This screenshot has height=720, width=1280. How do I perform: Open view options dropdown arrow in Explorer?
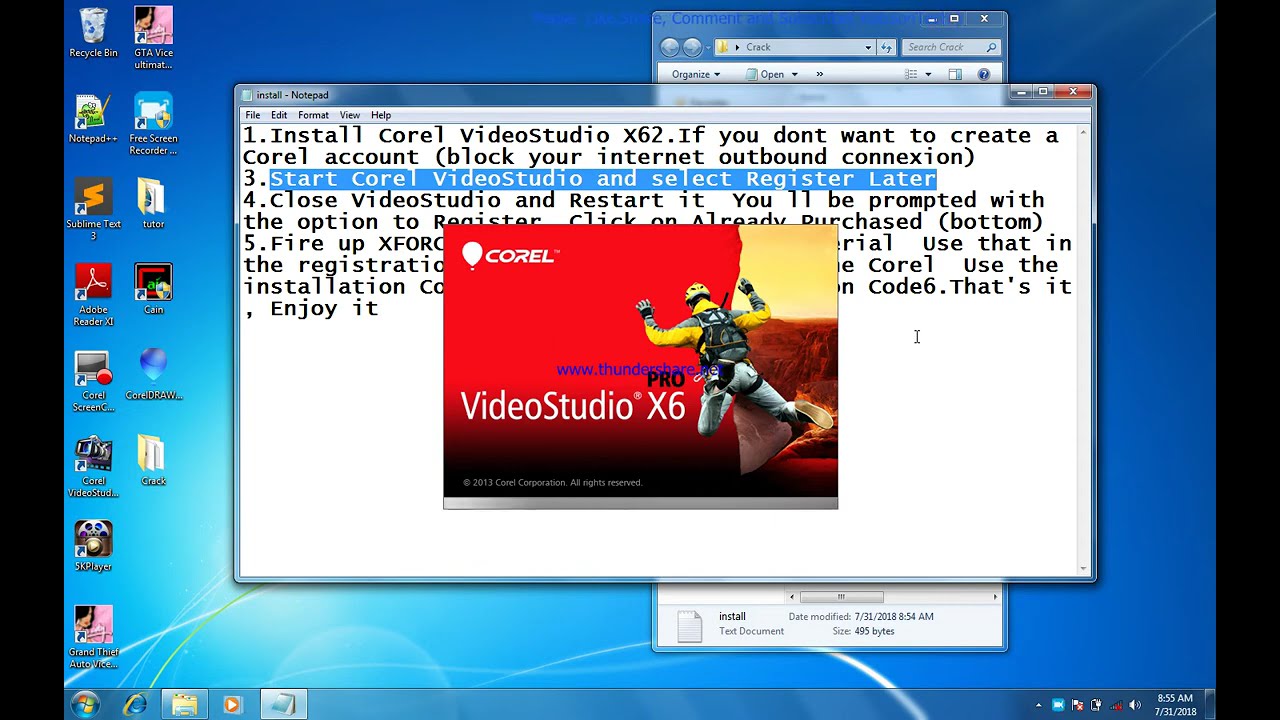928,74
